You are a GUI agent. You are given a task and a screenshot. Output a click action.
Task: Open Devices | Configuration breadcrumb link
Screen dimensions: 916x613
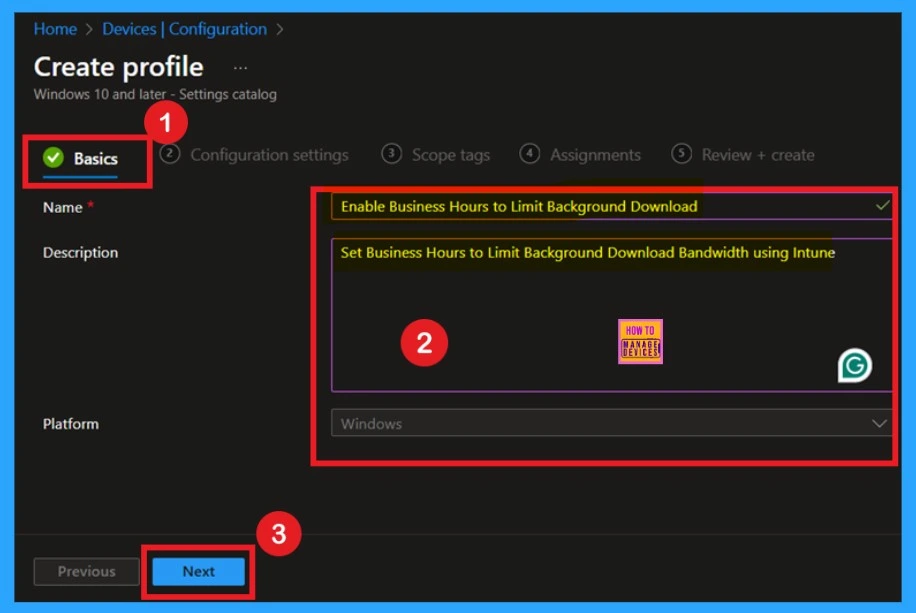click(185, 29)
